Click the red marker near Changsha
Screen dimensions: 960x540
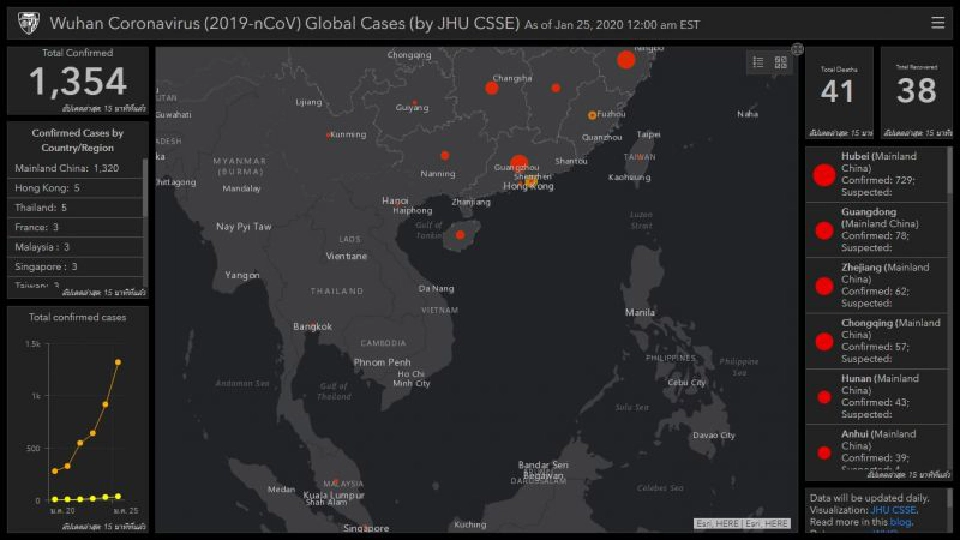click(x=492, y=88)
